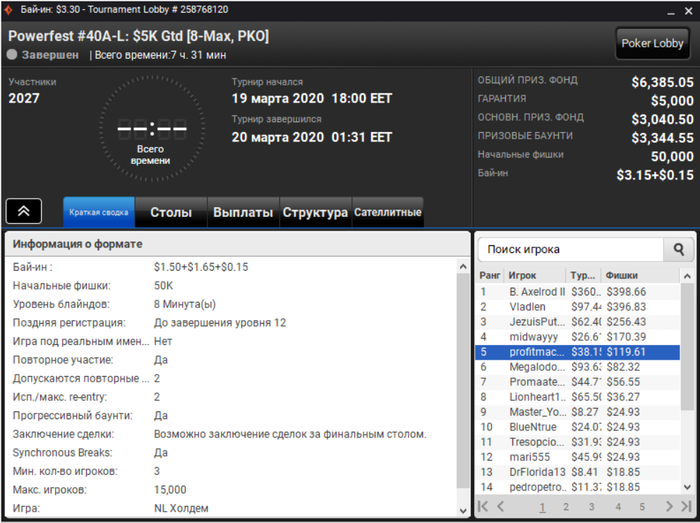Open player list page 4
Screen dimensions: 700x523
(618, 507)
